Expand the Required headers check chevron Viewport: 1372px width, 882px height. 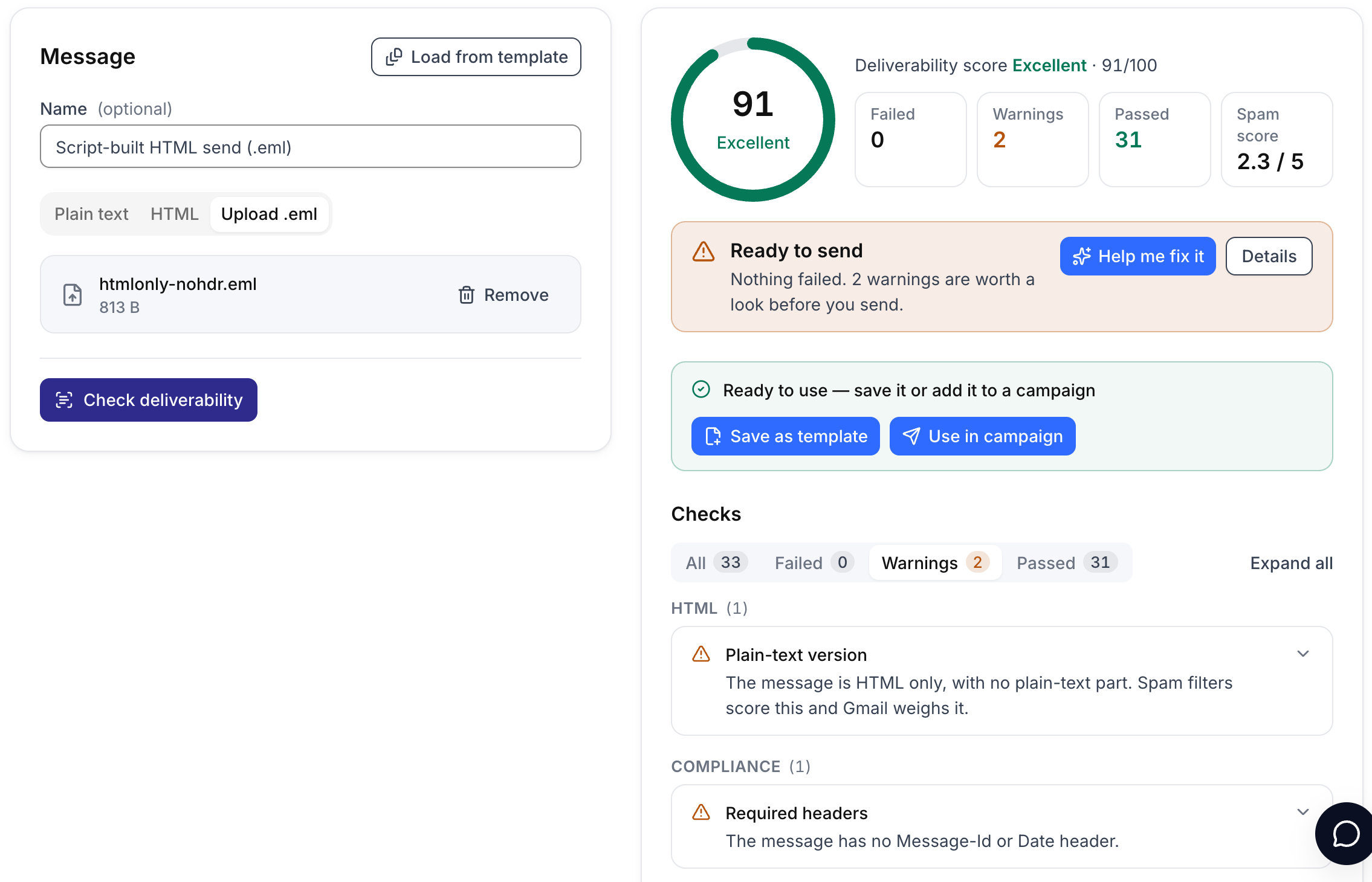pyautogui.click(x=1303, y=812)
